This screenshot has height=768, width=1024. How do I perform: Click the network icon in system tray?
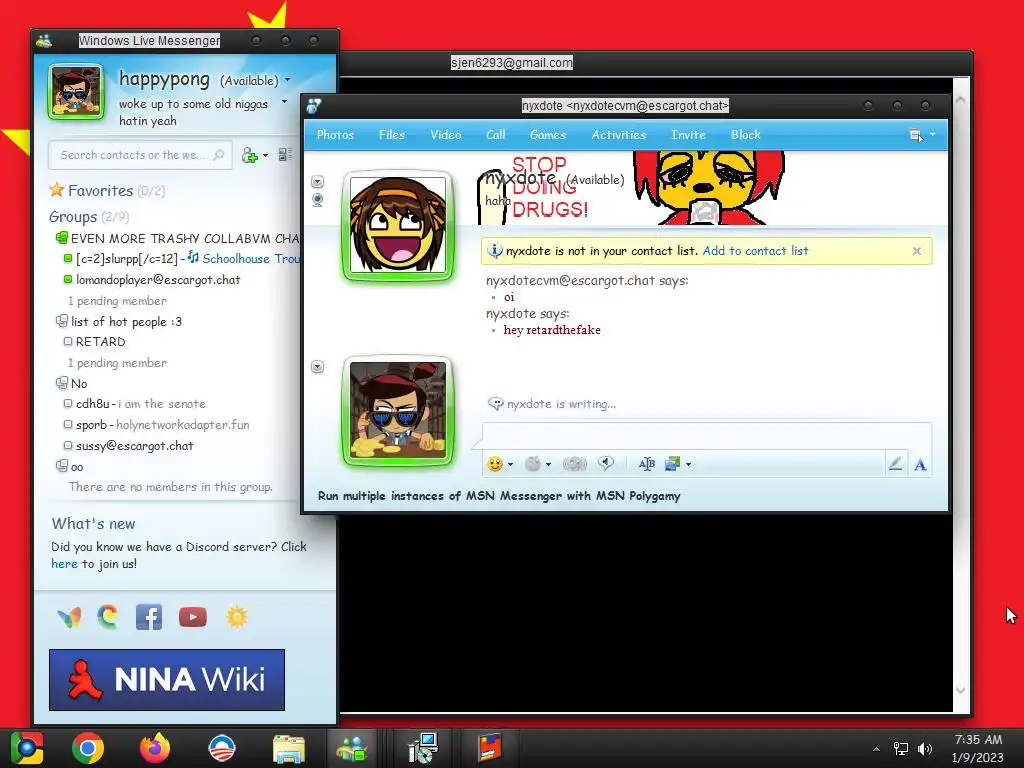coord(901,749)
